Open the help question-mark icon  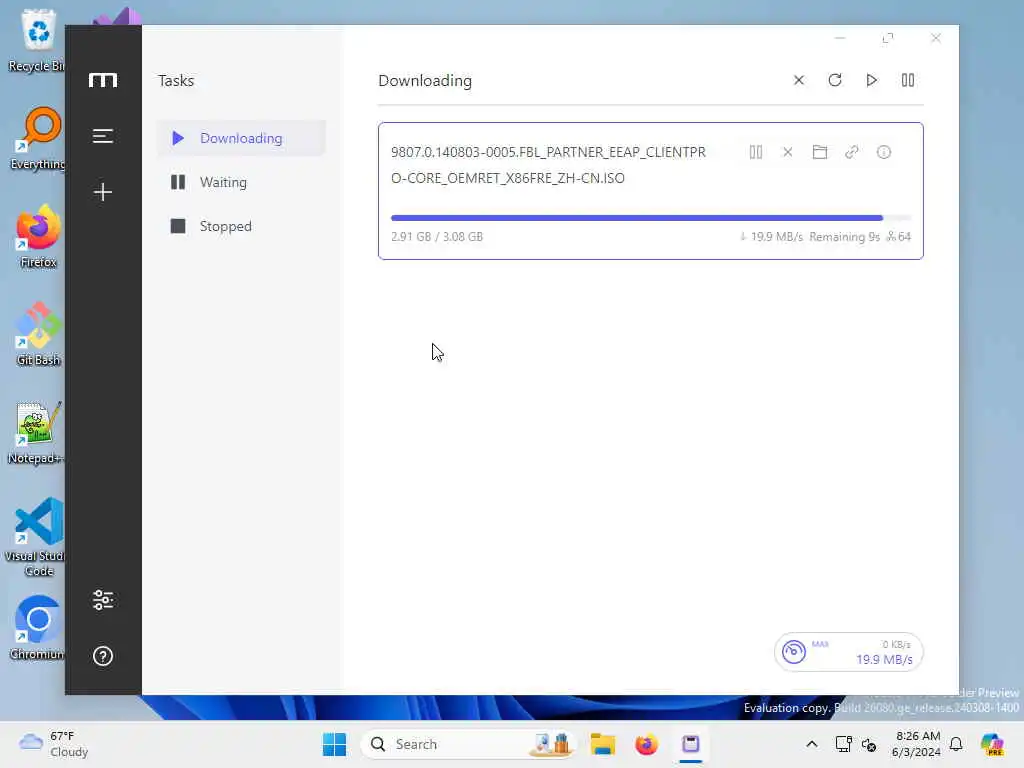[x=103, y=656]
